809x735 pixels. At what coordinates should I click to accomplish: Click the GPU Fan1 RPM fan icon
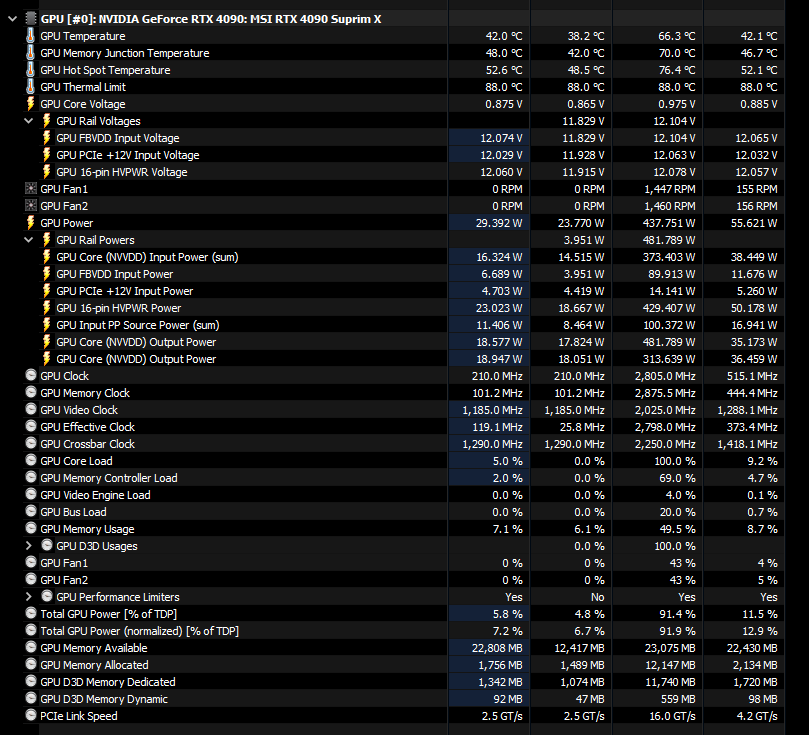coord(30,189)
